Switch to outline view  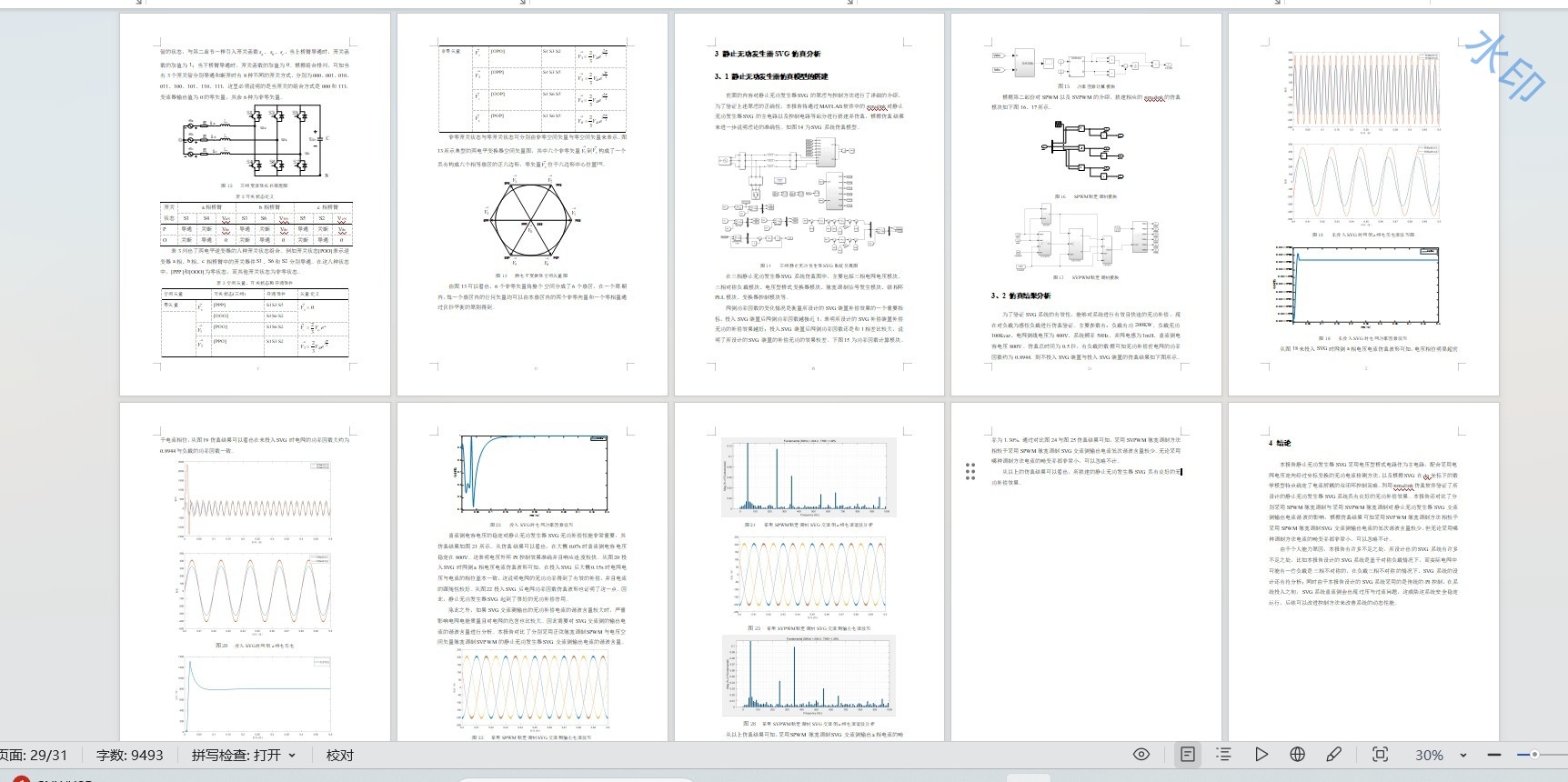(1224, 755)
